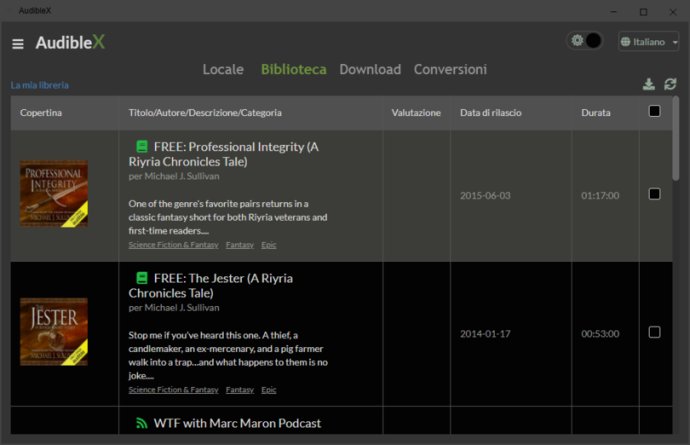Switch to the Biblioteca tab
The height and width of the screenshot is (445, 690).
294,70
